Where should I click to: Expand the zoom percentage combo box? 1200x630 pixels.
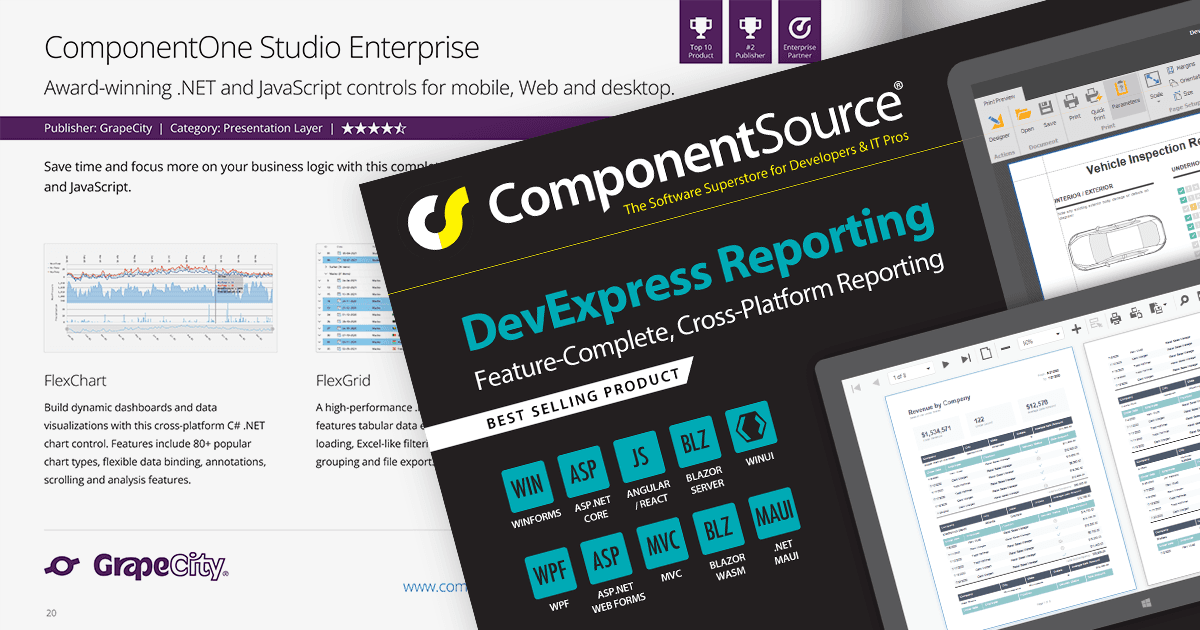[1041, 341]
